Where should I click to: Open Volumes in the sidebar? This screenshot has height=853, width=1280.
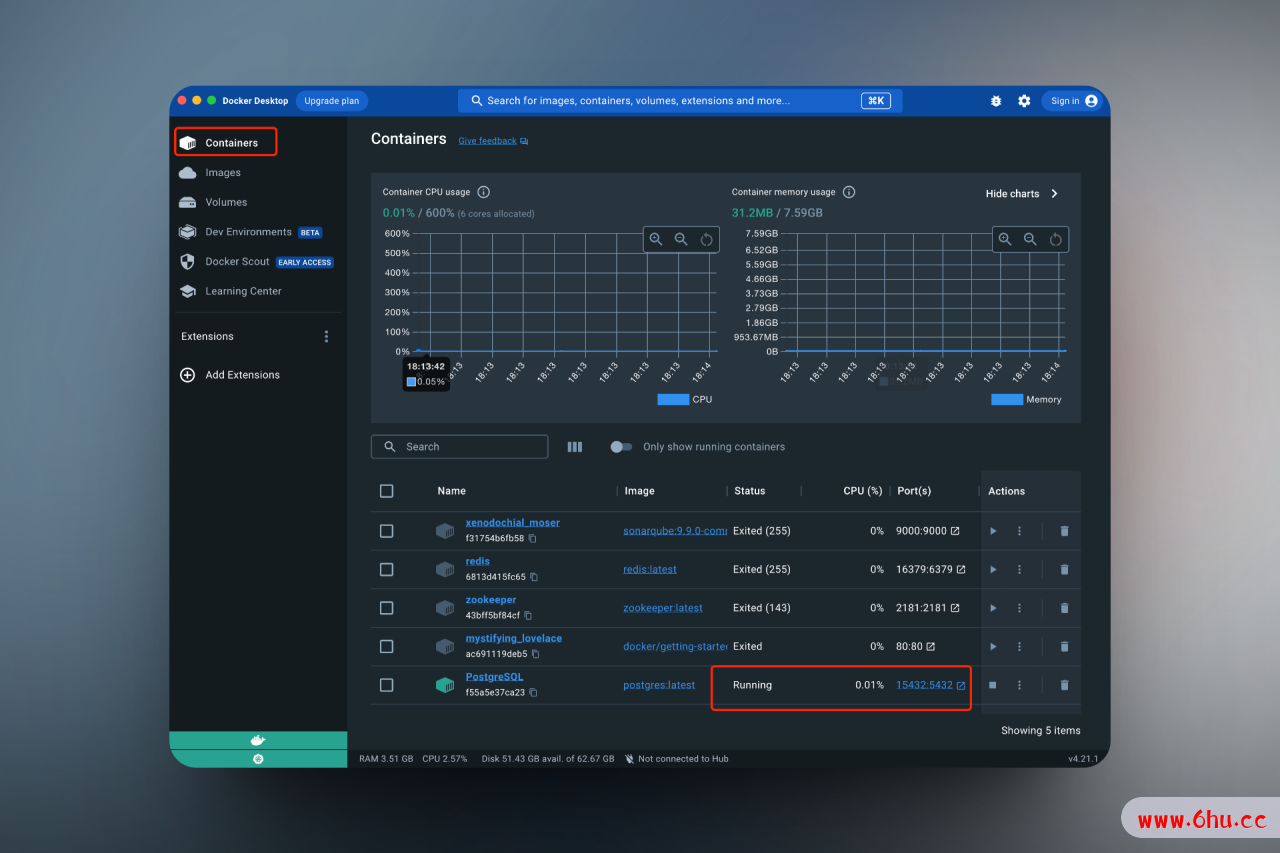pyautogui.click(x=226, y=202)
